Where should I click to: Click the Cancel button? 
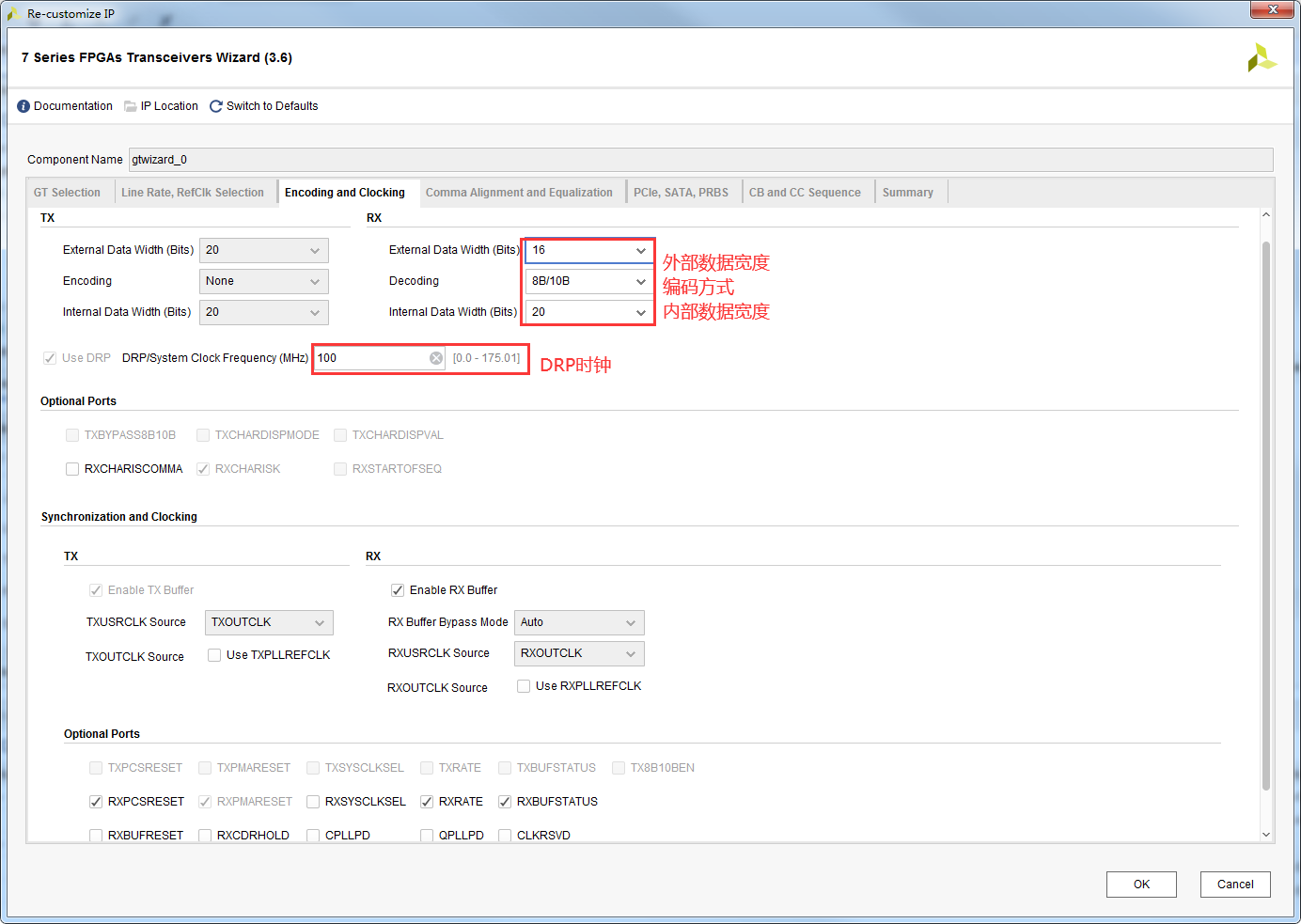click(1235, 885)
